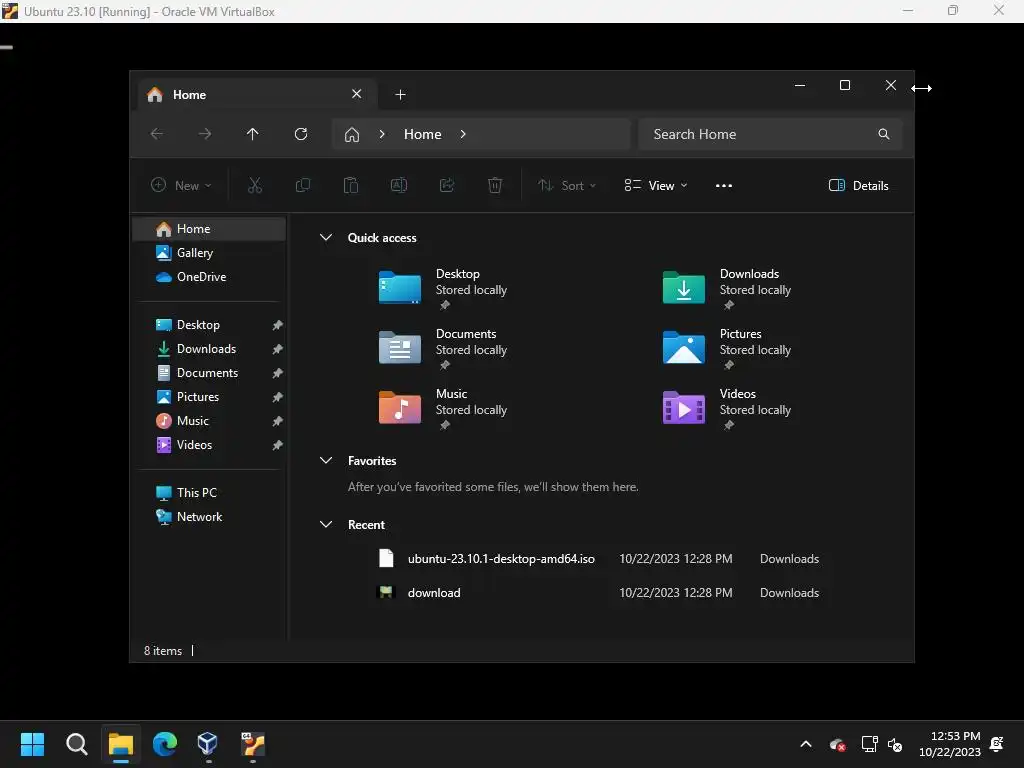Show hidden system tray icons
This screenshot has width=1024, height=768.
806,744
